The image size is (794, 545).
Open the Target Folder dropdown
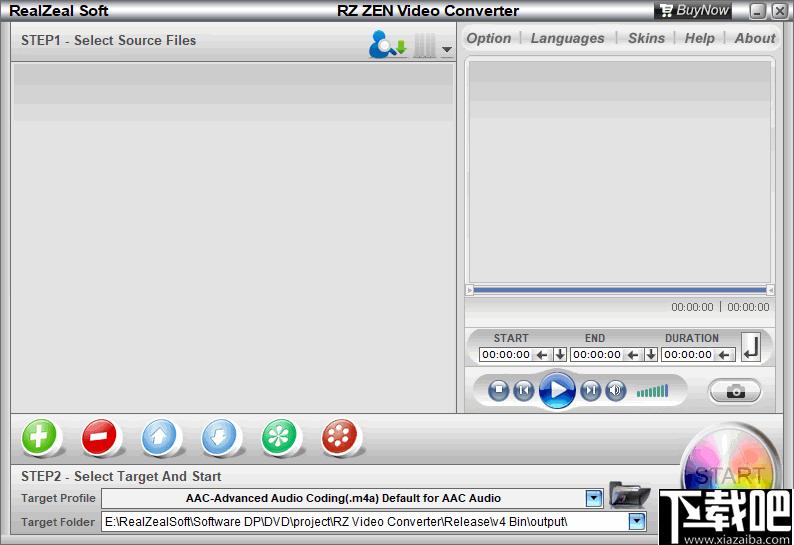(637, 521)
